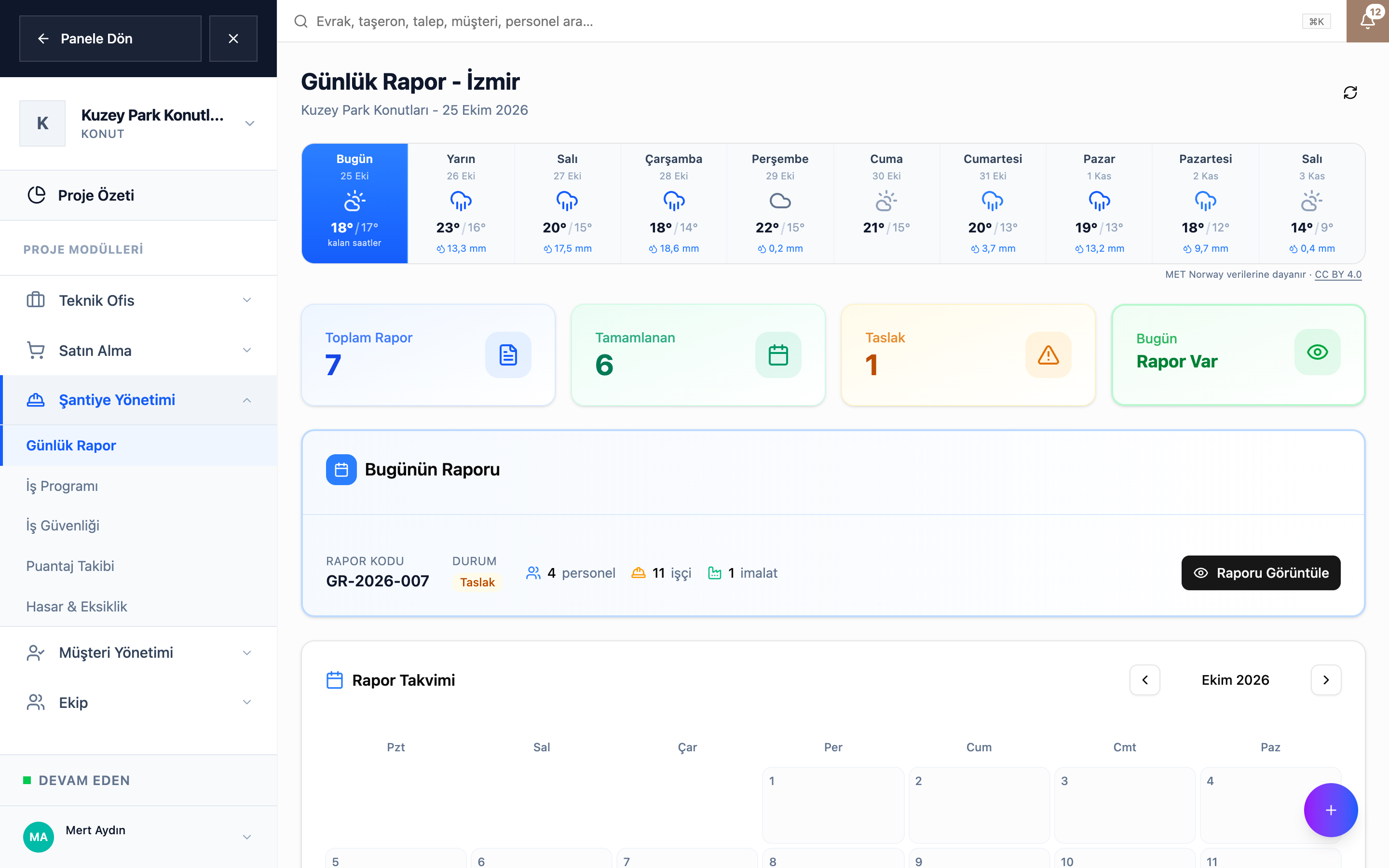Click the Taslak status badge
Screen dimensions: 1389x868
(x=477, y=582)
